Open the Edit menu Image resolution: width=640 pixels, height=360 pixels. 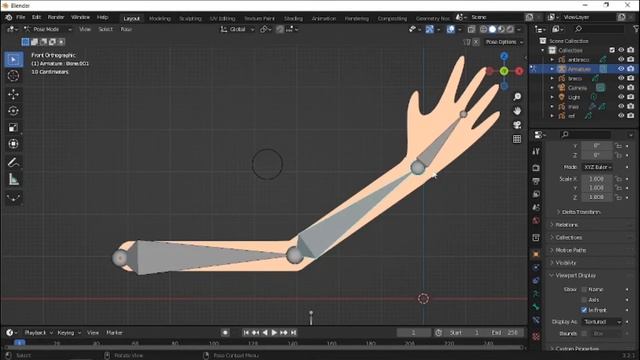36,17
